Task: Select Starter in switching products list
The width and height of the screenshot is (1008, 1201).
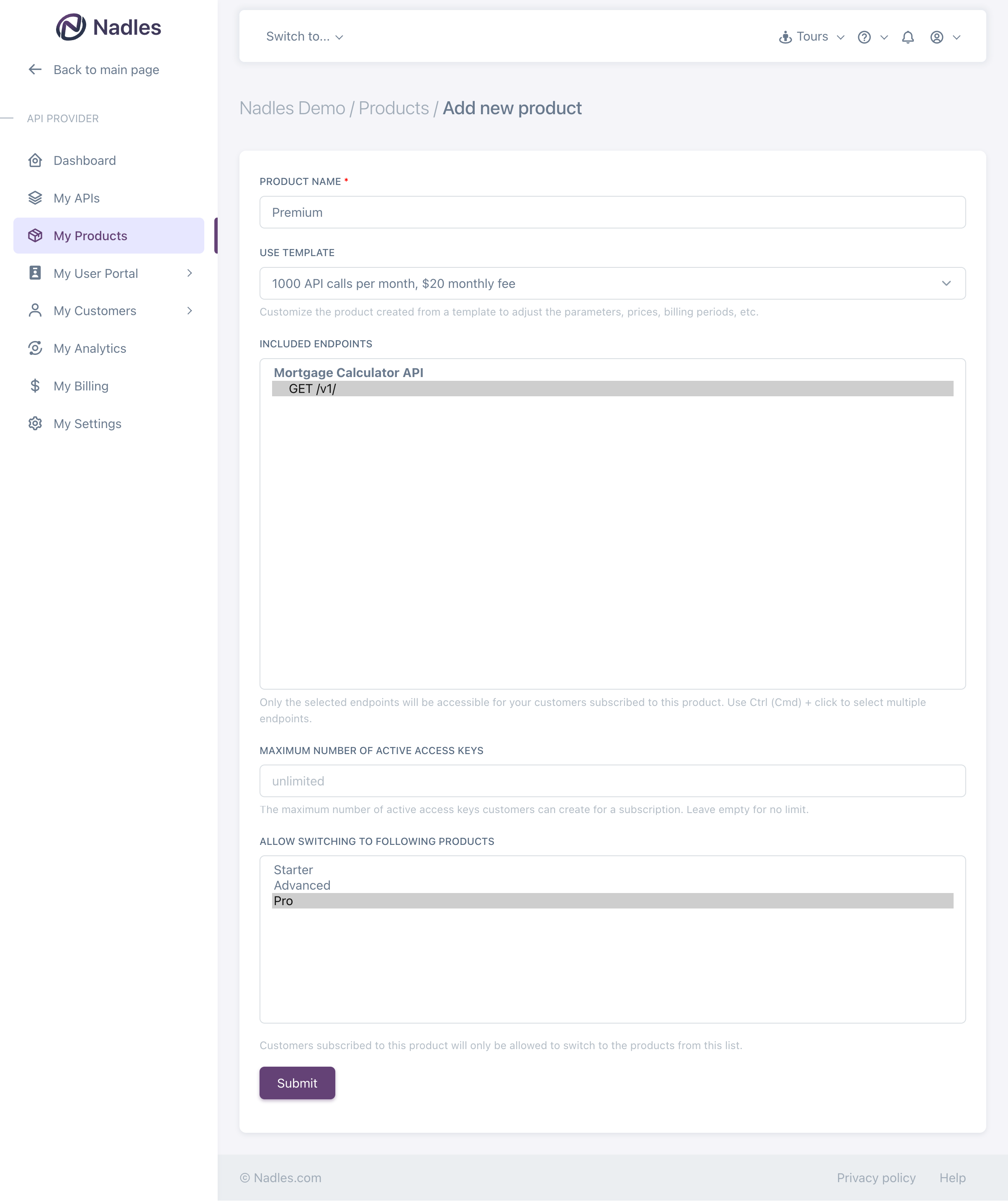Action: click(x=293, y=870)
